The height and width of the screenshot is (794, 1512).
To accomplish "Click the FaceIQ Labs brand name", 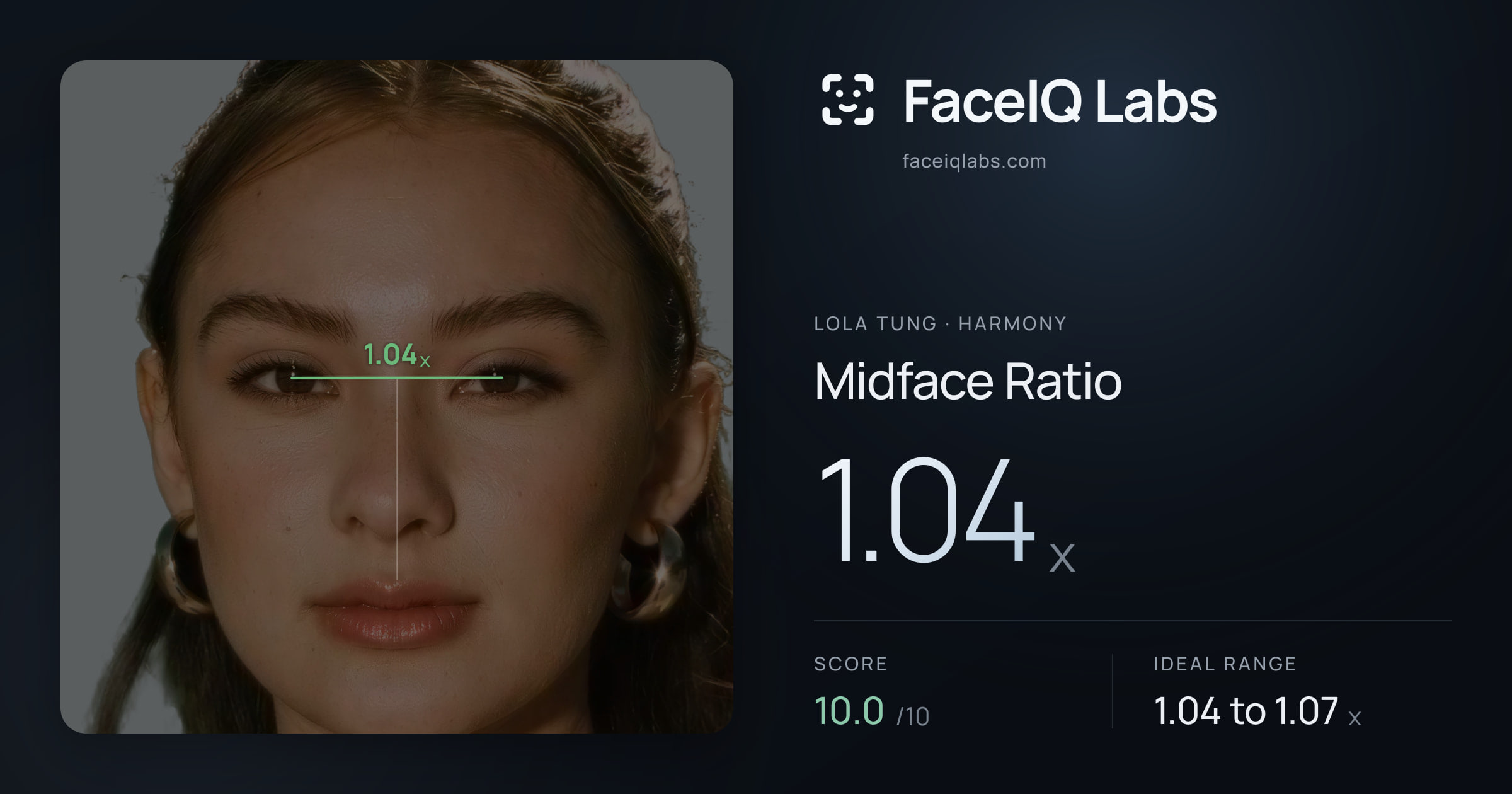I will [x=1060, y=101].
